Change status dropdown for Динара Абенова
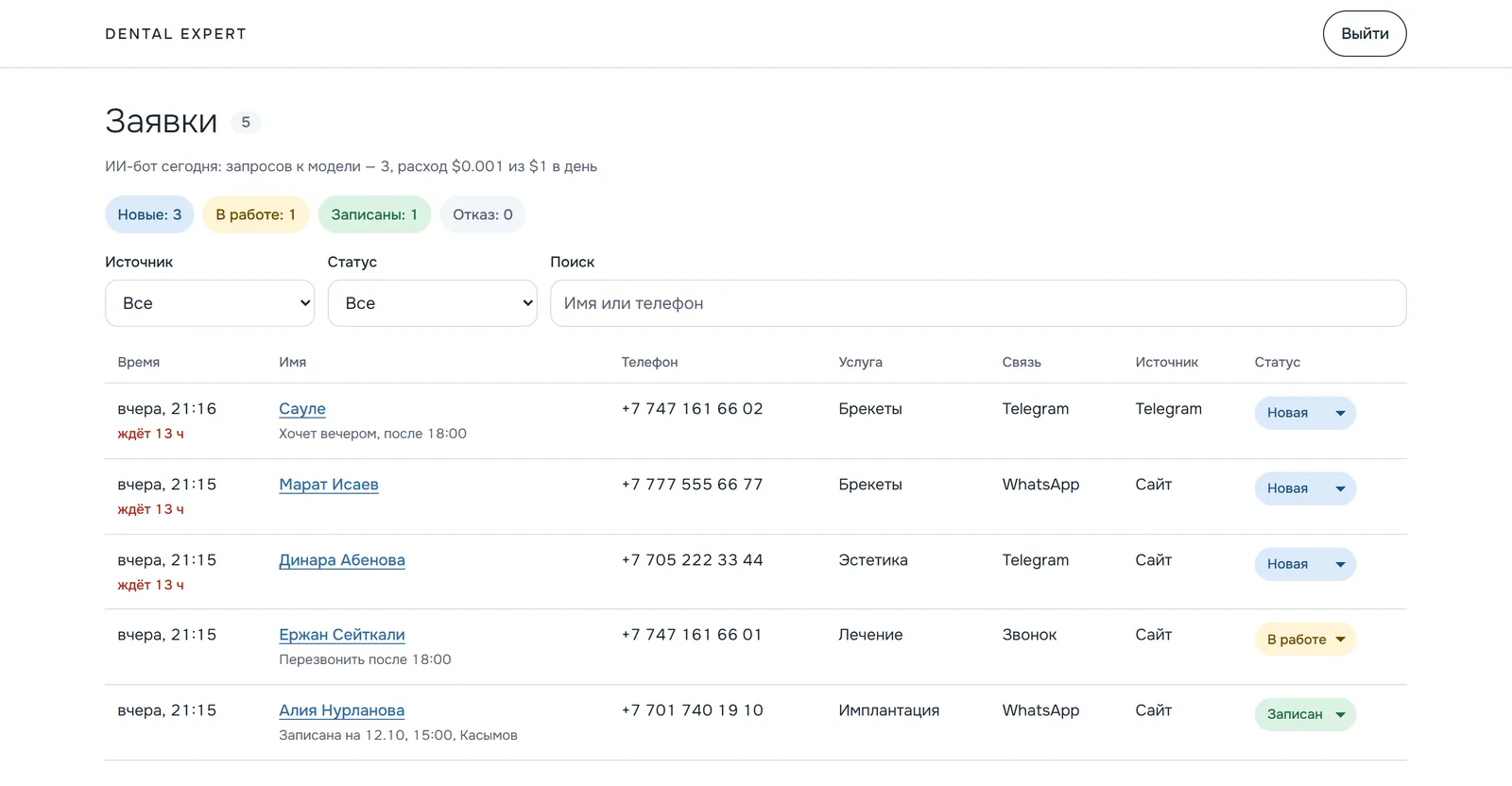 (1305, 564)
